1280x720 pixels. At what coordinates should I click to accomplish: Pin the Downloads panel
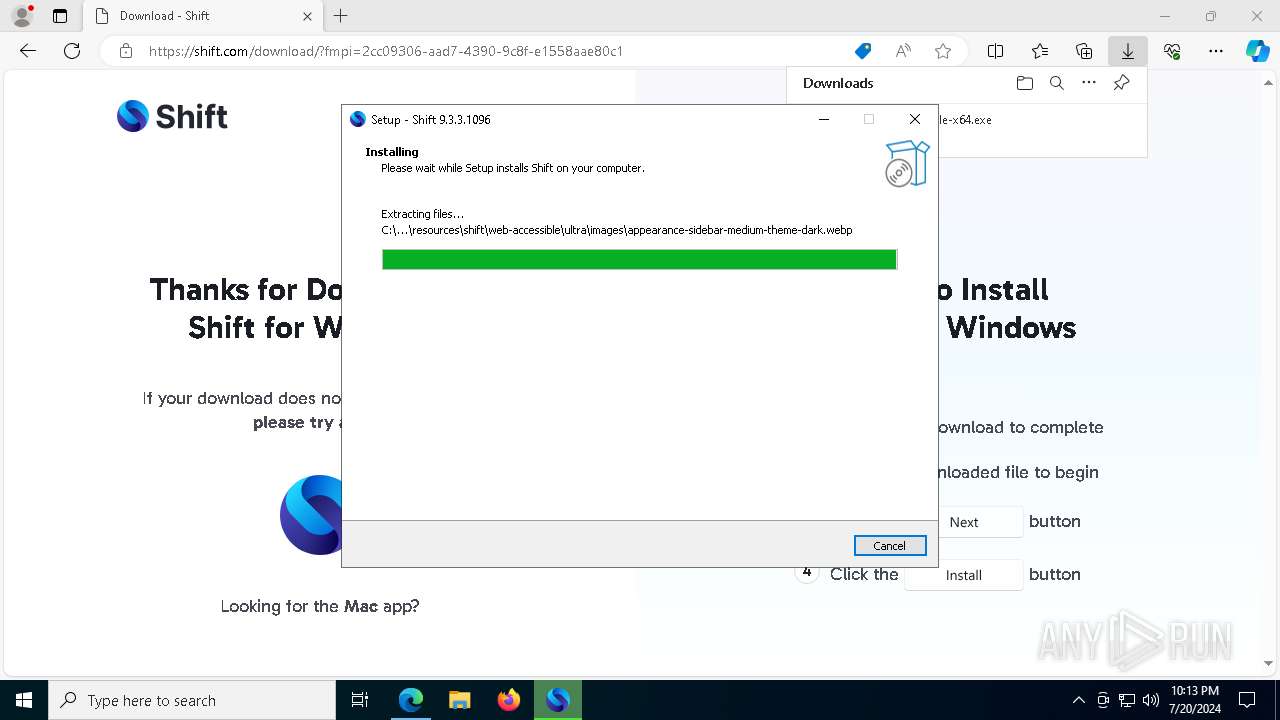click(x=1121, y=83)
